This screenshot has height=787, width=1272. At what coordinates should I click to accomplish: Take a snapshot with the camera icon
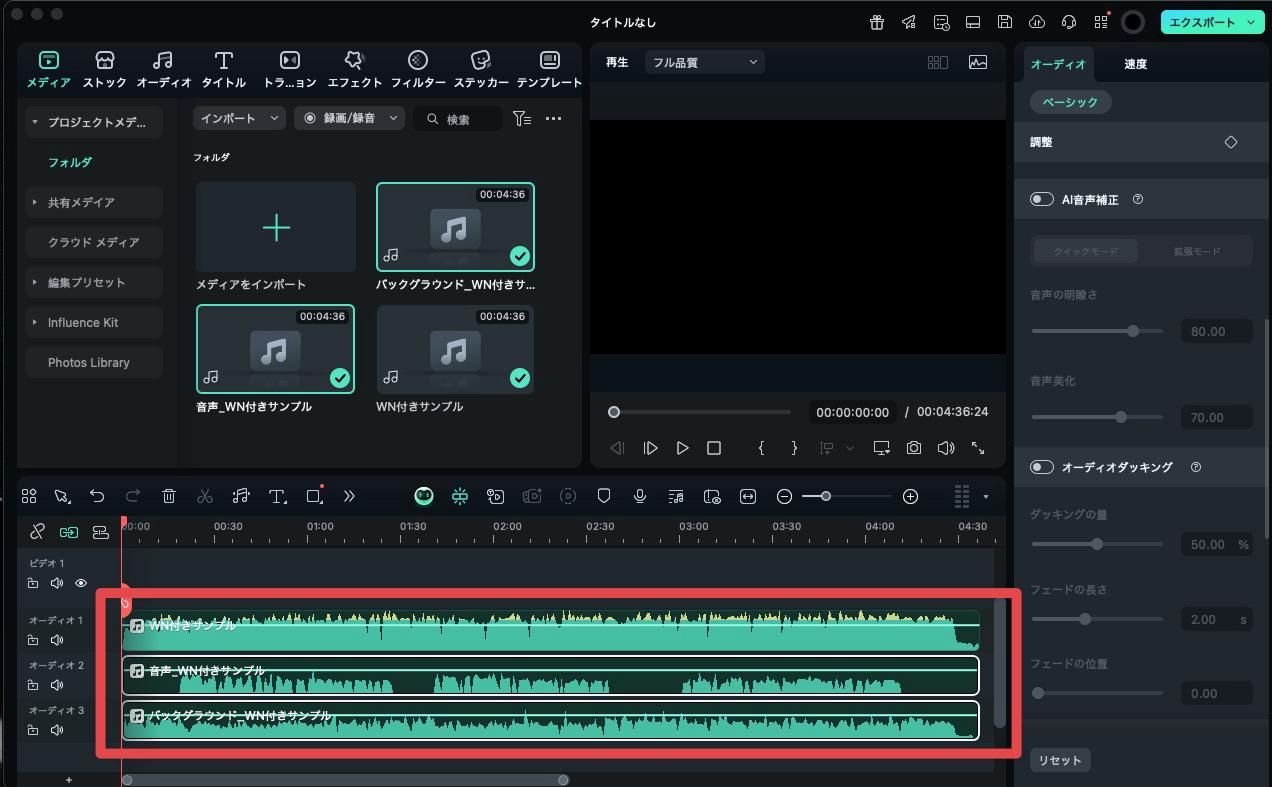click(x=914, y=448)
